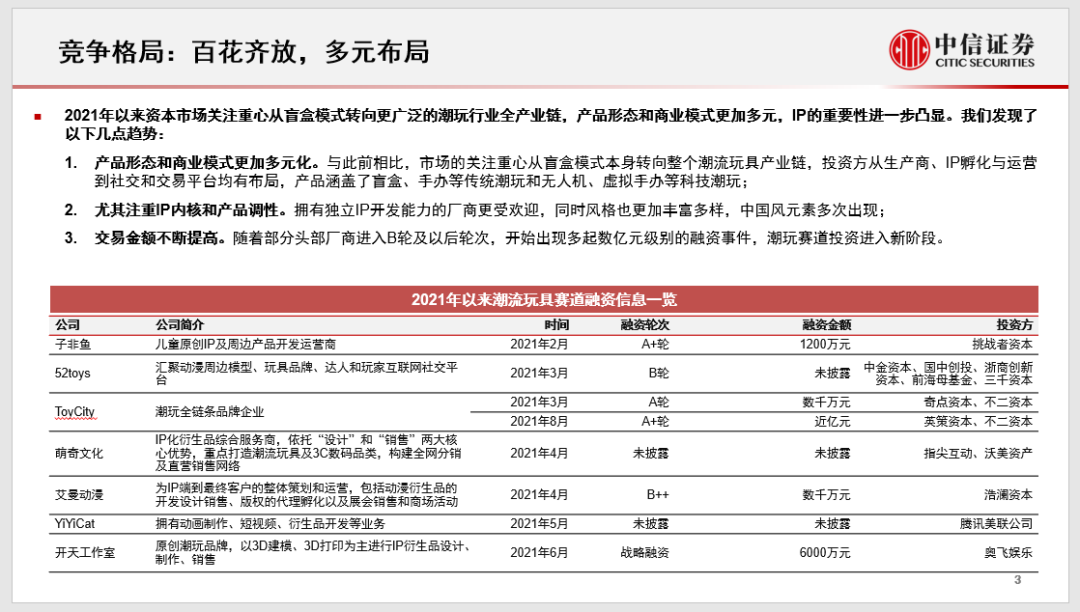Select the description 潮玩全链条品牌企业
1080x612 pixels.
209,412
